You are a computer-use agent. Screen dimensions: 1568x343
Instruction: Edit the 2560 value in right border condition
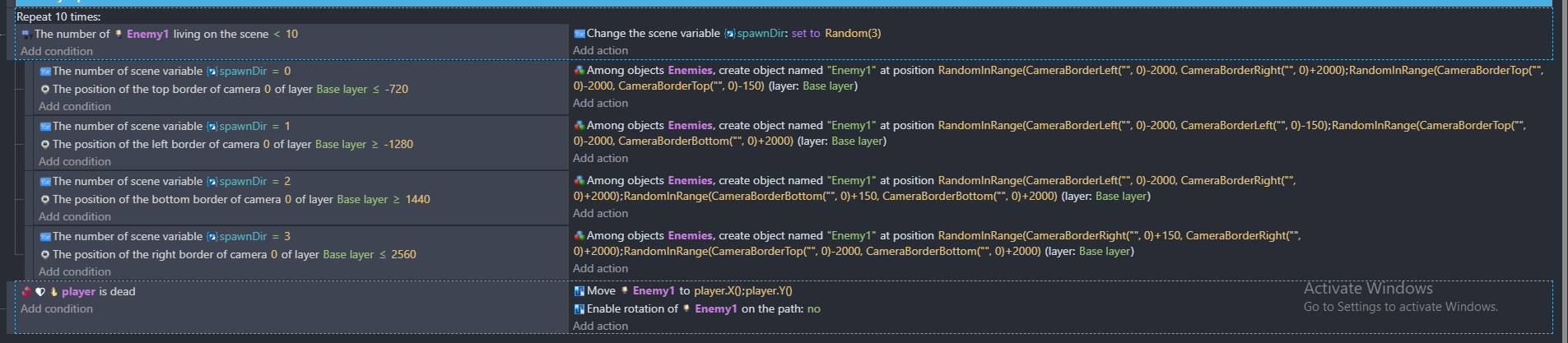point(403,255)
